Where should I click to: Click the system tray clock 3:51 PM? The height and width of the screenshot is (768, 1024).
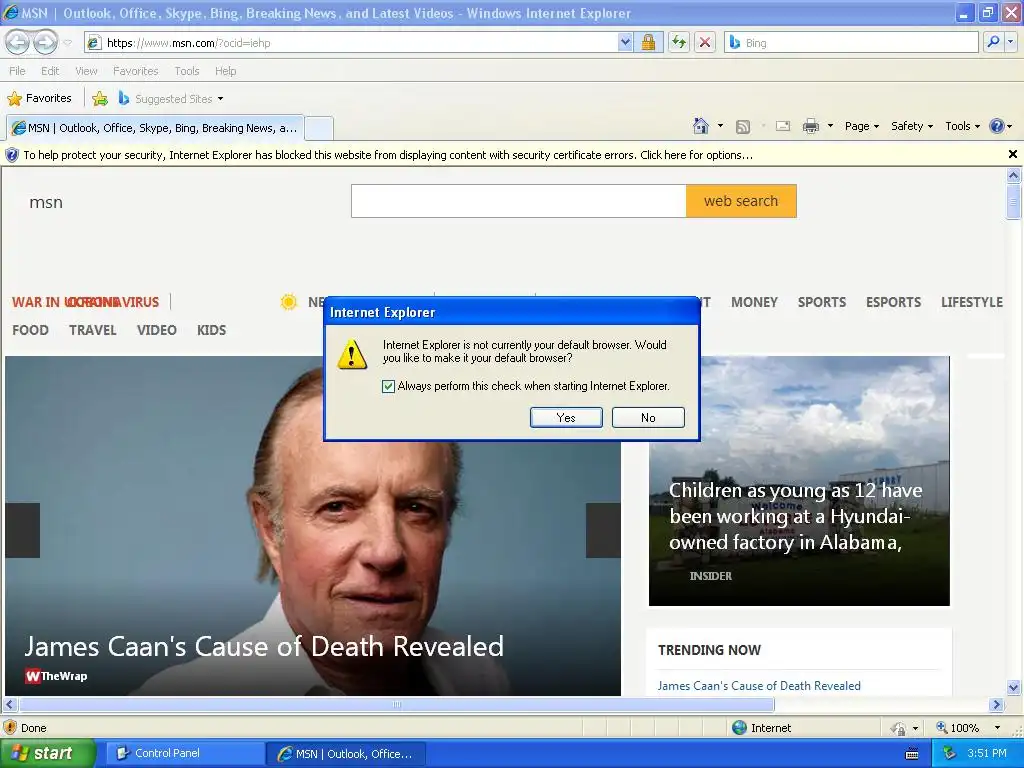[x=987, y=754]
